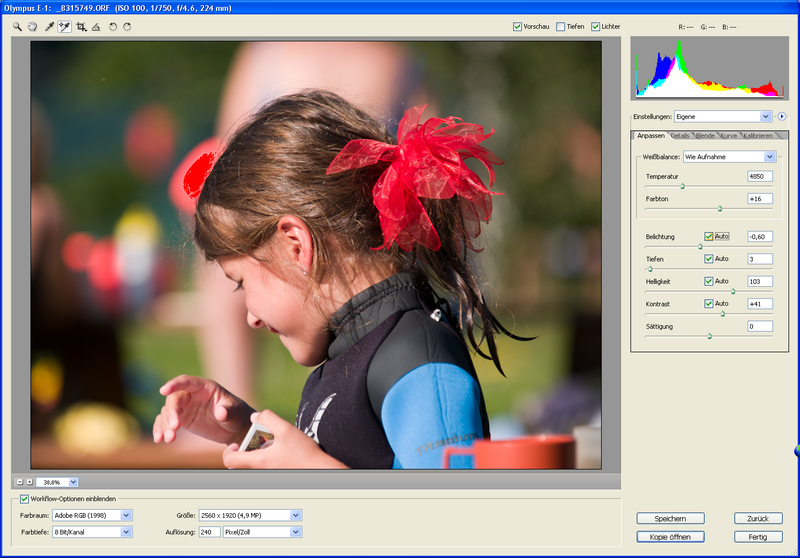Select the White Balance eyedropper tool

[49, 27]
